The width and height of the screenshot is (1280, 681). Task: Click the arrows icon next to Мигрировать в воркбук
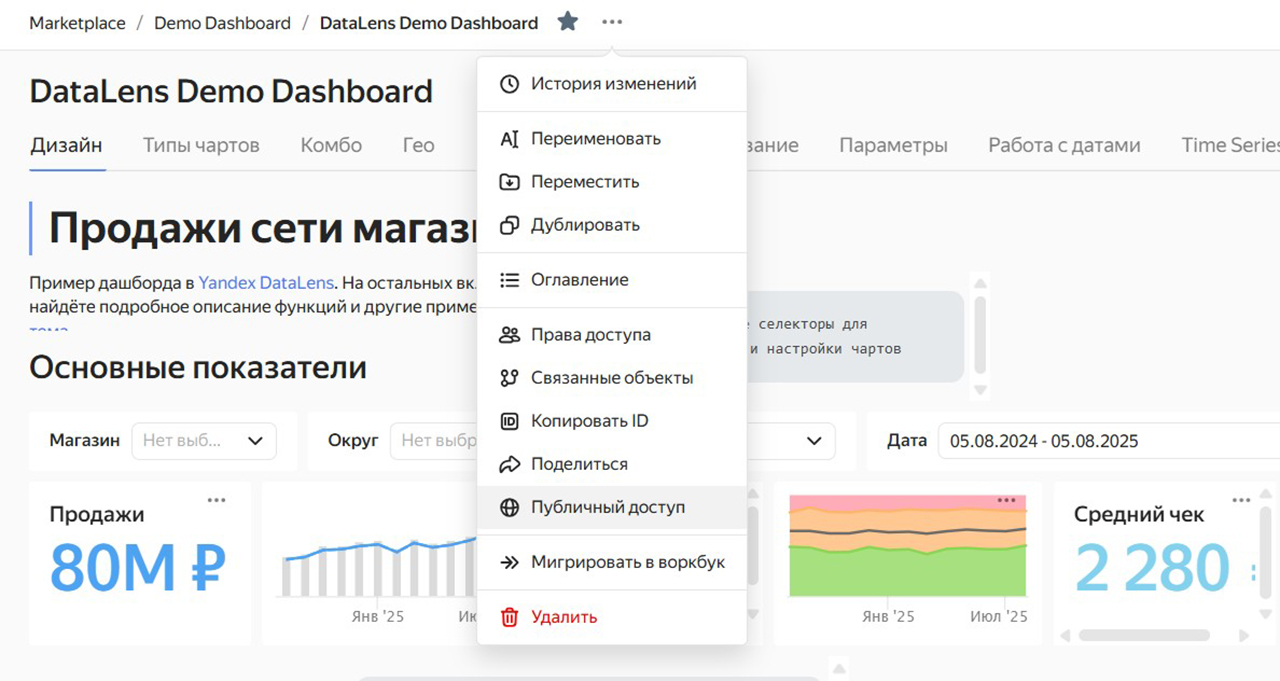tap(510, 562)
